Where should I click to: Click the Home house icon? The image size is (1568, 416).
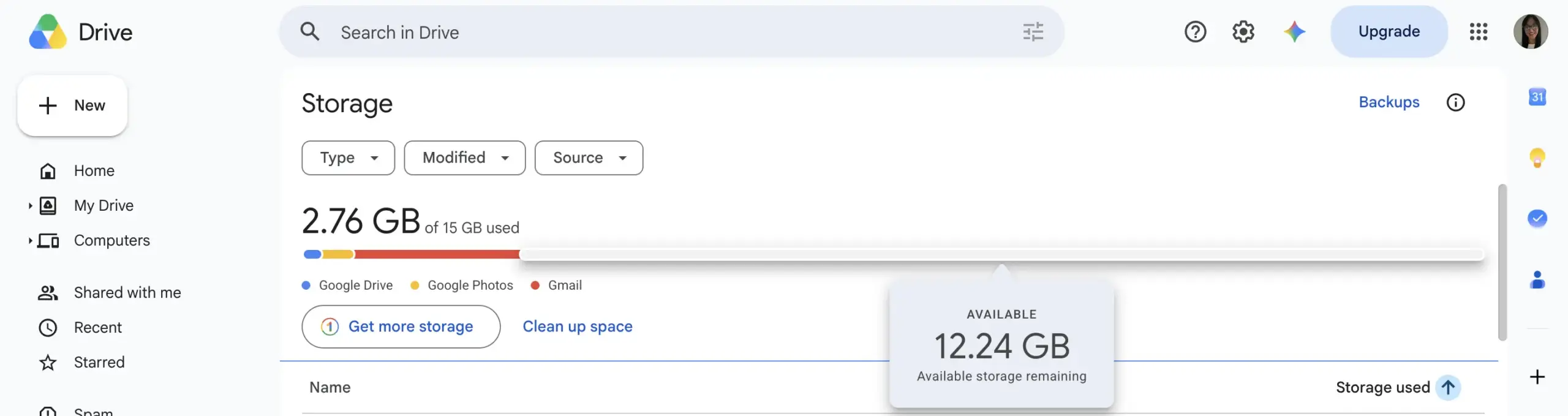48,171
